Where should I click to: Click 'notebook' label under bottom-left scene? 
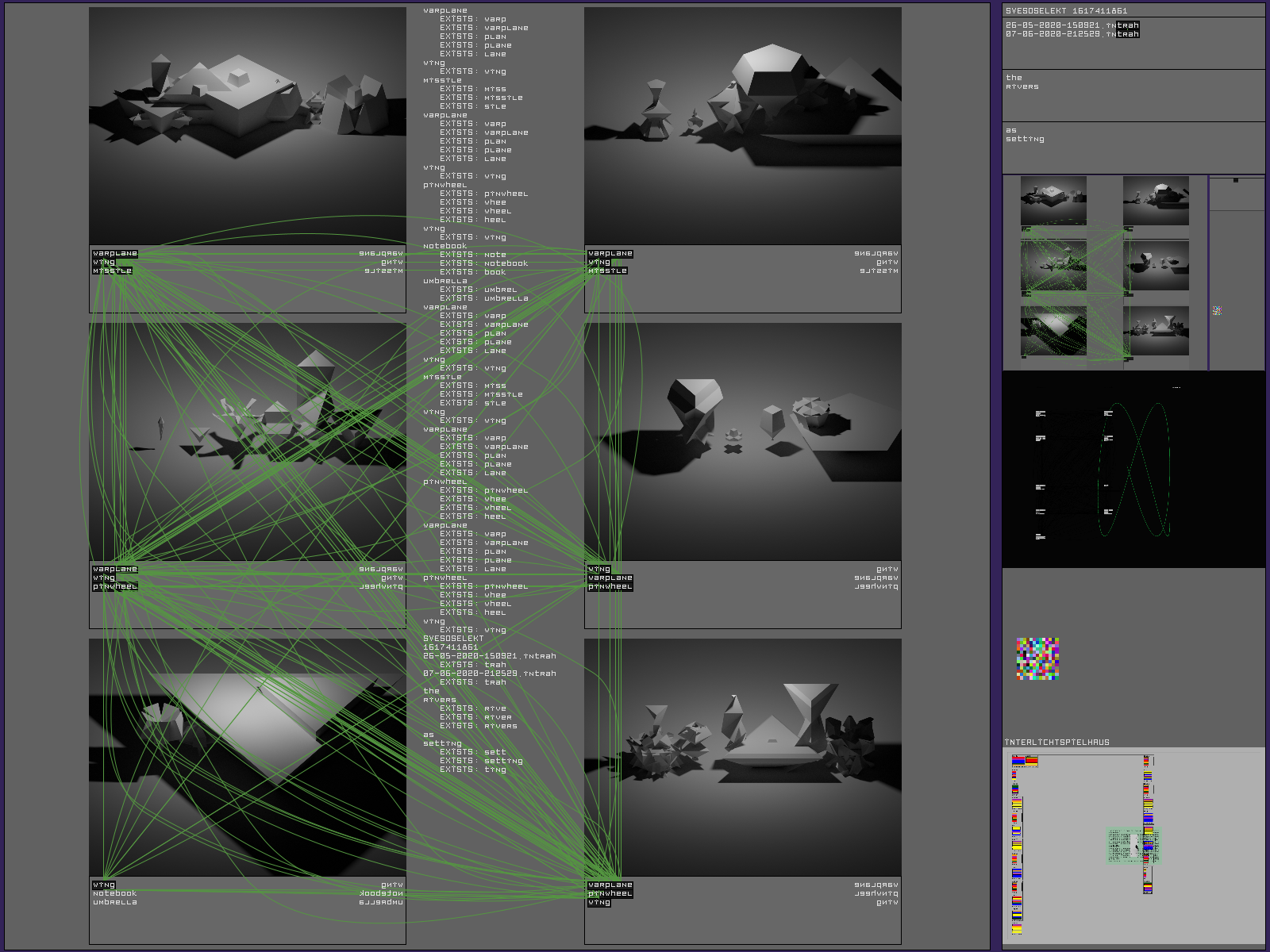point(115,894)
